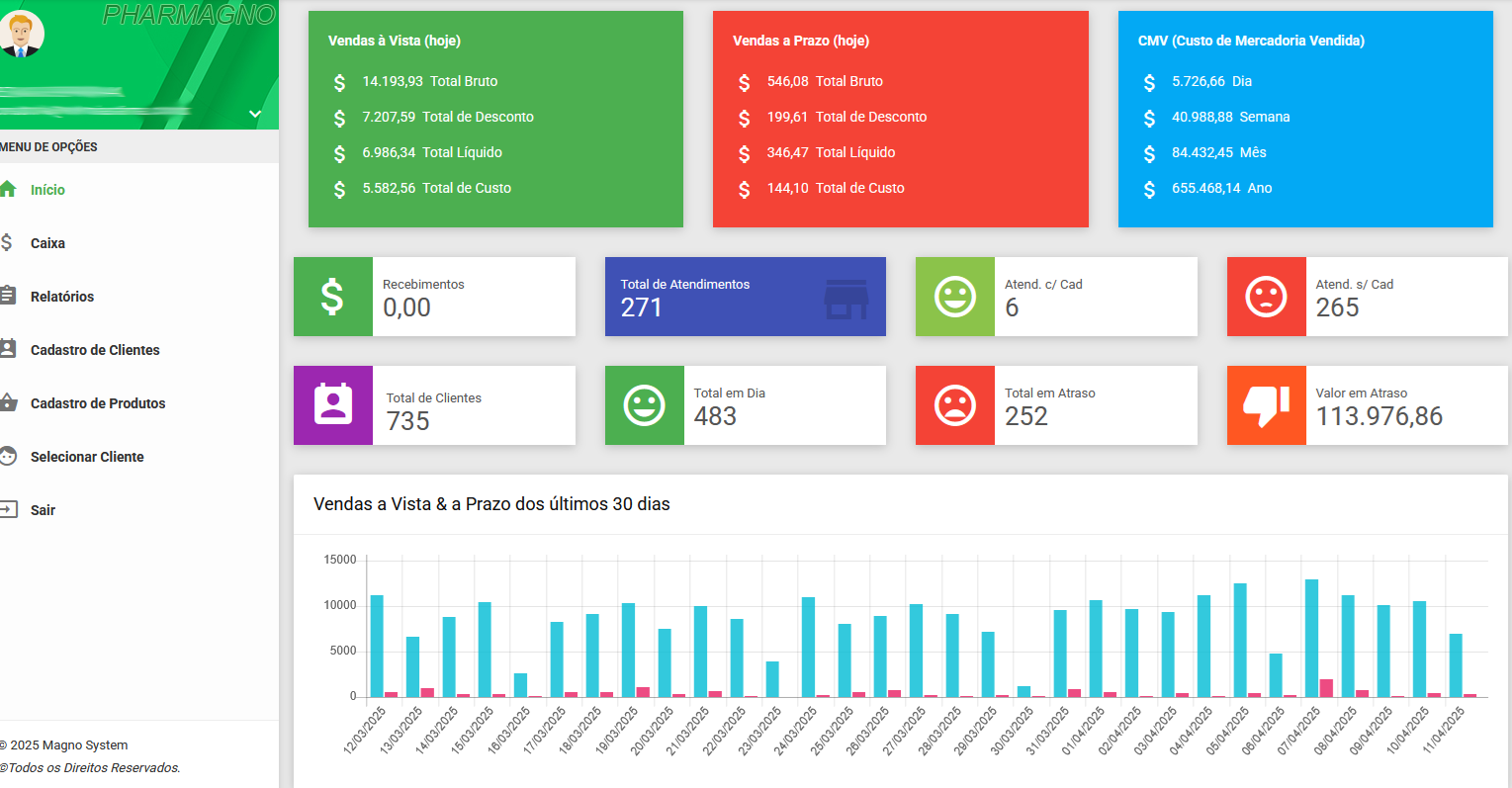1512x788 pixels.
Task: Go to Relatórios in sidebar
Action: point(61,297)
